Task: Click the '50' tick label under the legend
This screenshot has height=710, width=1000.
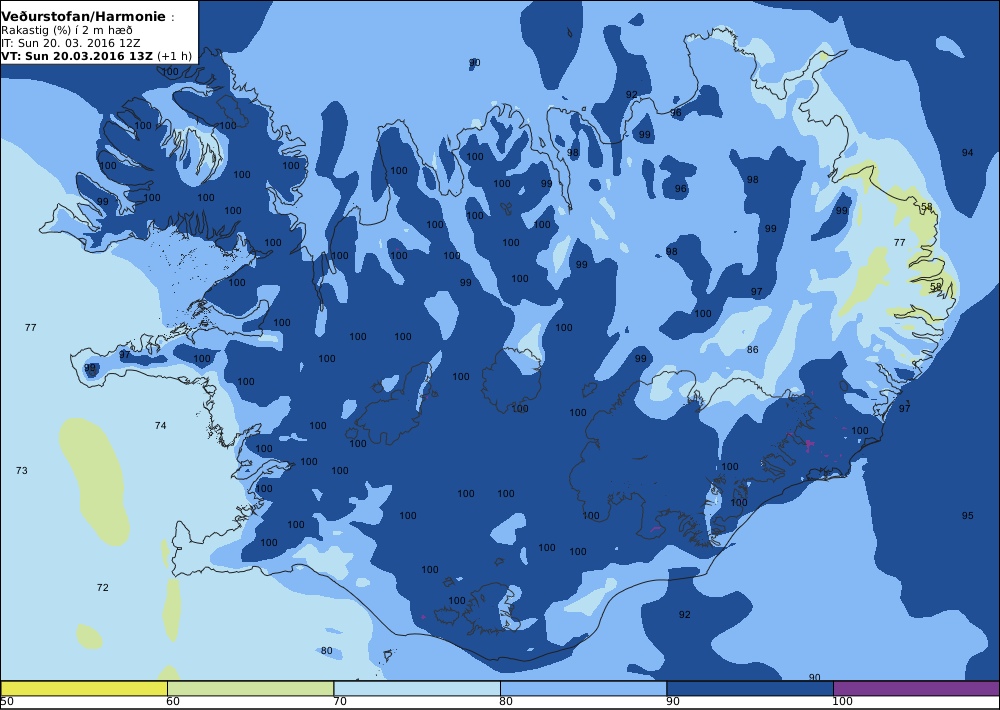Action: (7, 702)
